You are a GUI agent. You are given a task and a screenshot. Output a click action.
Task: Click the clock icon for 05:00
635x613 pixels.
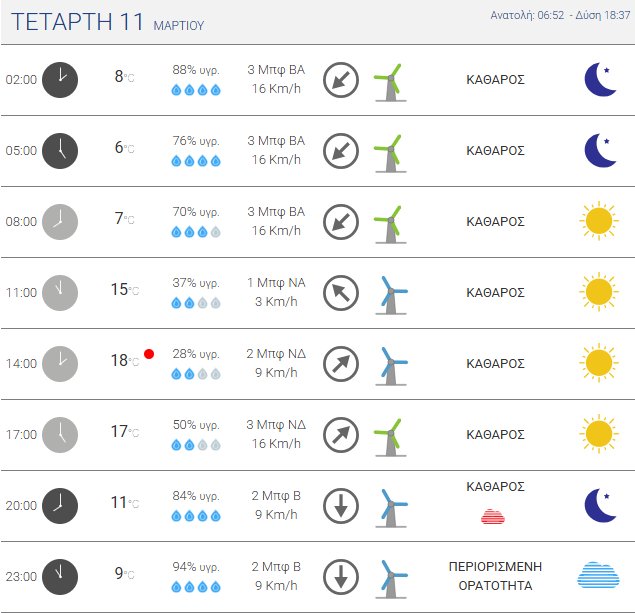pos(60,150)
